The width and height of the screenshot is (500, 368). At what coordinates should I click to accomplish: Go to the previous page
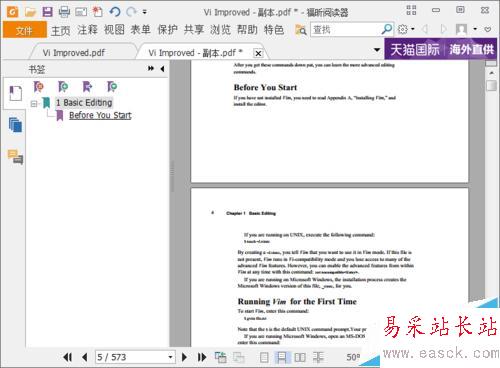[x=85, y=358]
